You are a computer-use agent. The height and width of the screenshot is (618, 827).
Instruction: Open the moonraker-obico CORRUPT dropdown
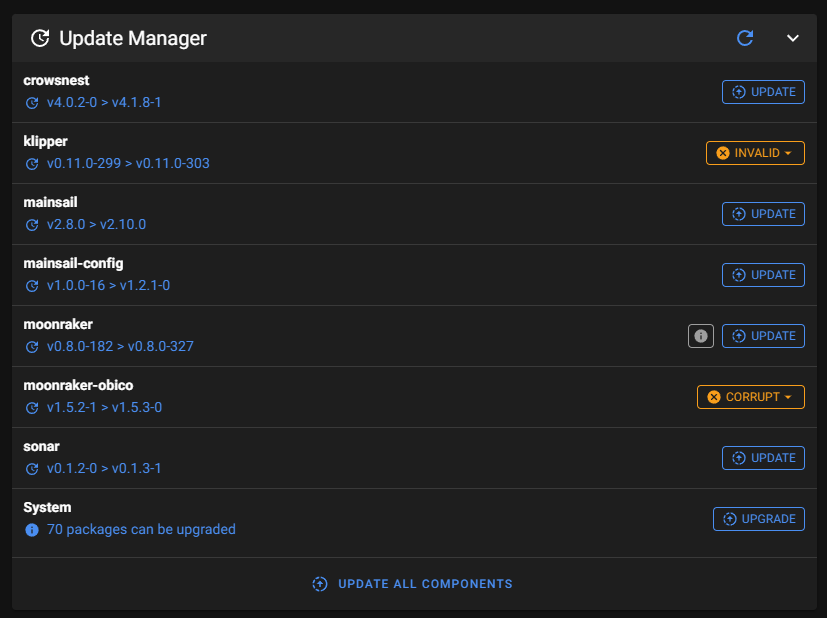coord(751,397)
